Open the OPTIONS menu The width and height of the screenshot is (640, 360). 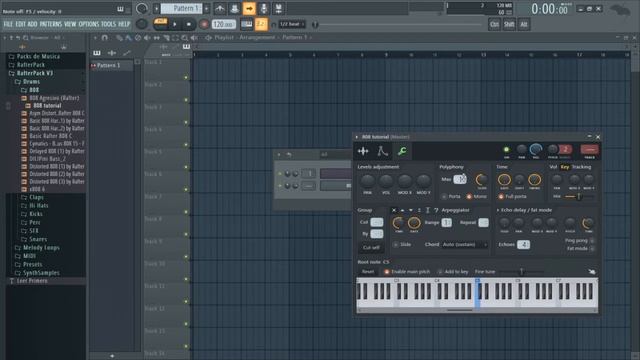coord(89,24)
